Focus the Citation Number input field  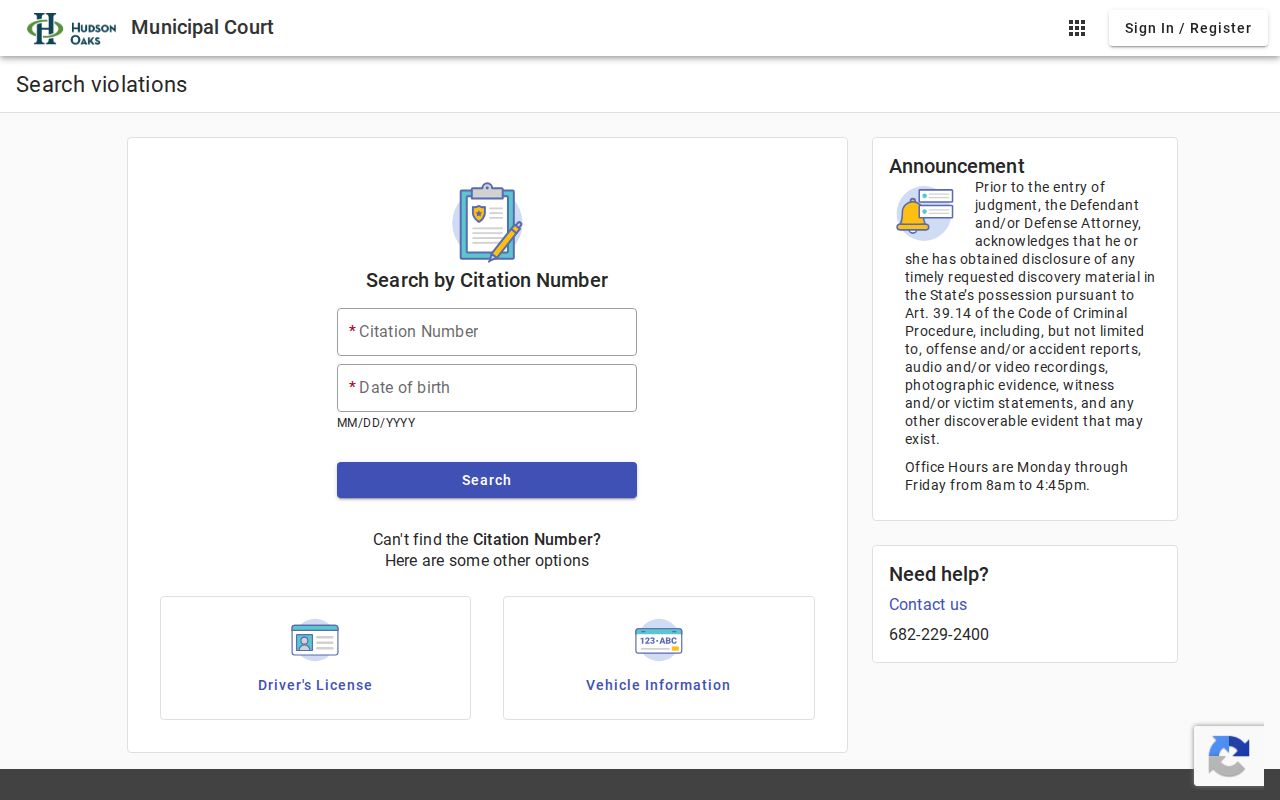point(487,332)
